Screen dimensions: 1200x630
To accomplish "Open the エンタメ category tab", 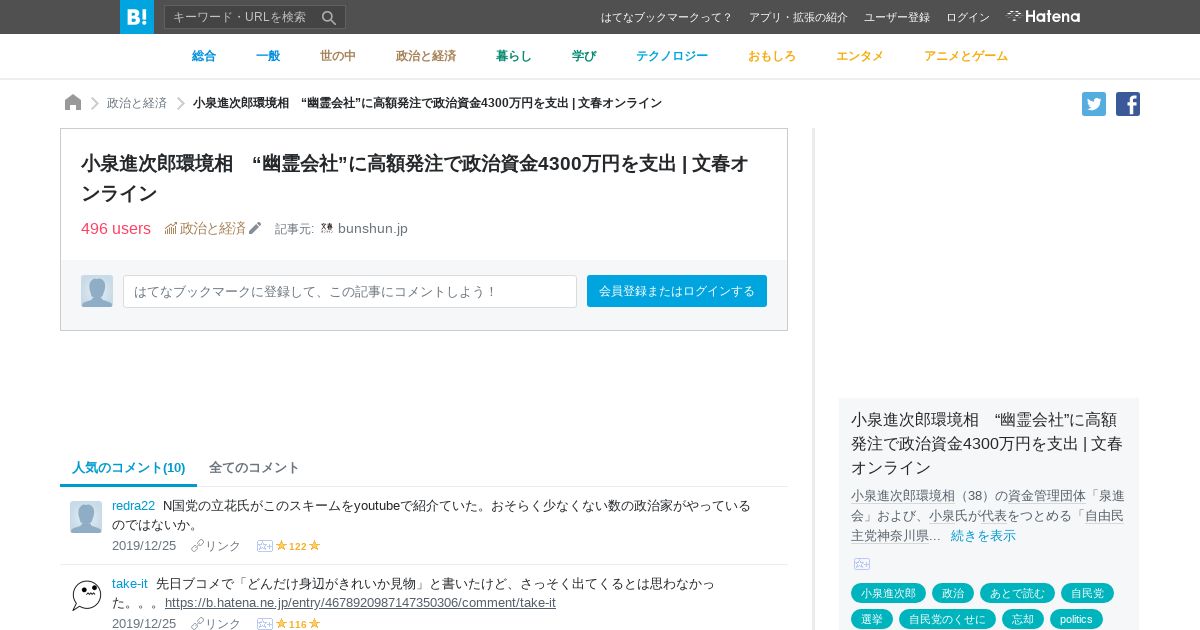I will click(860, 56).
